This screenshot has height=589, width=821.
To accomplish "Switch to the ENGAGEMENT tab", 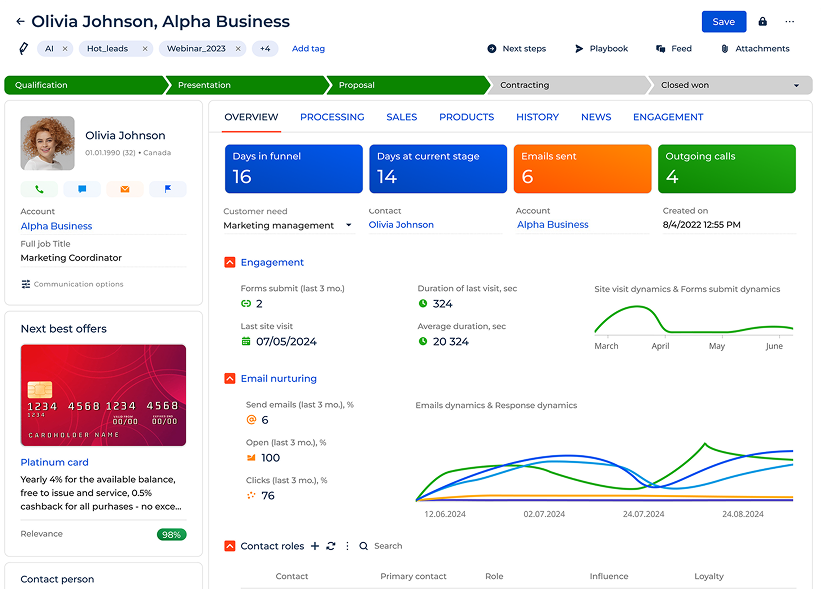I will pyautogui.click(x=668, y=117).
